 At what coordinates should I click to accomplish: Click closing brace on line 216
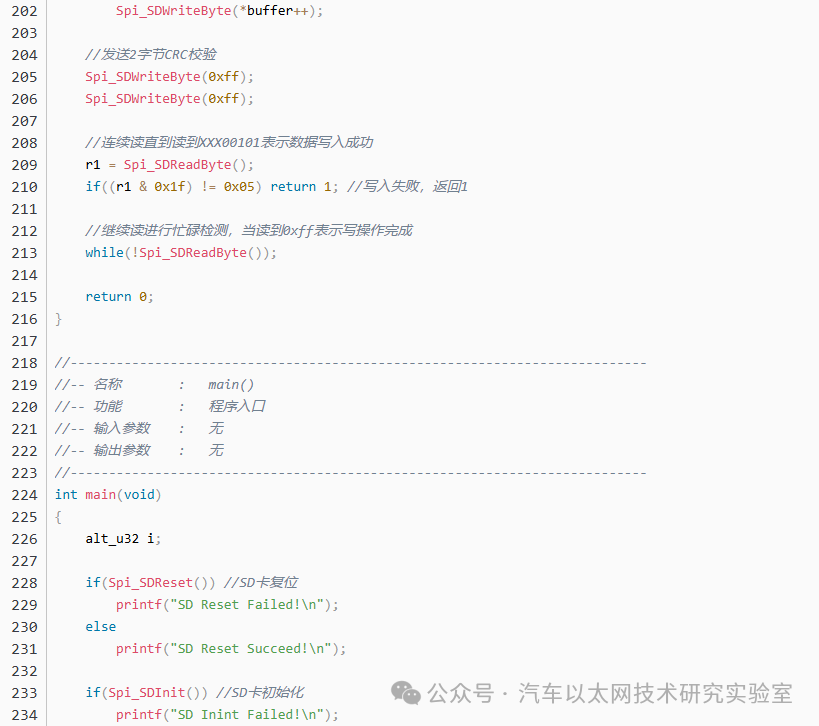(58, 319)
